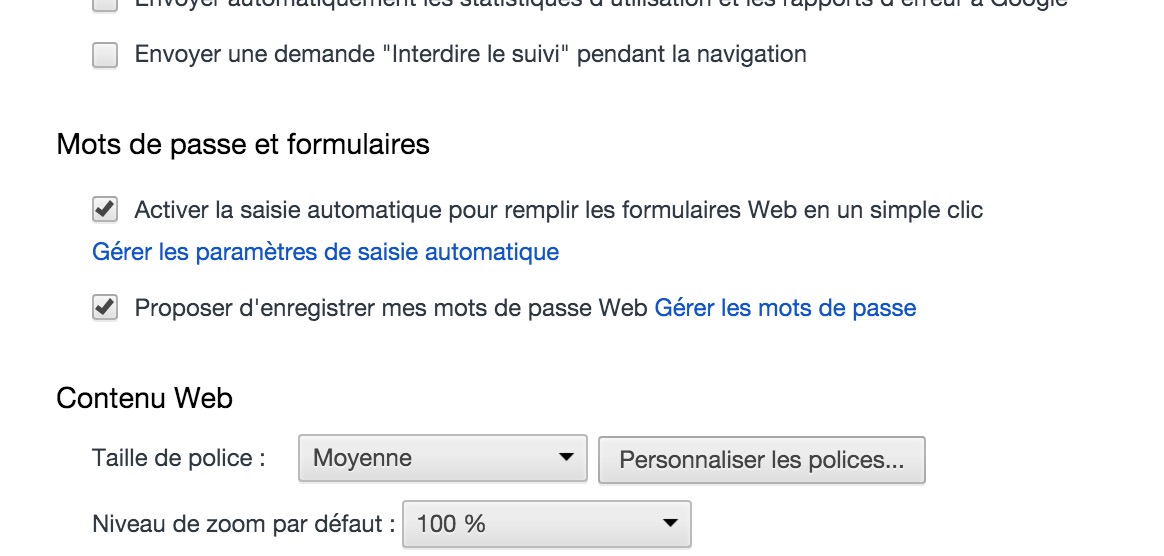Click the font size dropdown arrow
This screenshot has height=556, width=1164.
567,459
